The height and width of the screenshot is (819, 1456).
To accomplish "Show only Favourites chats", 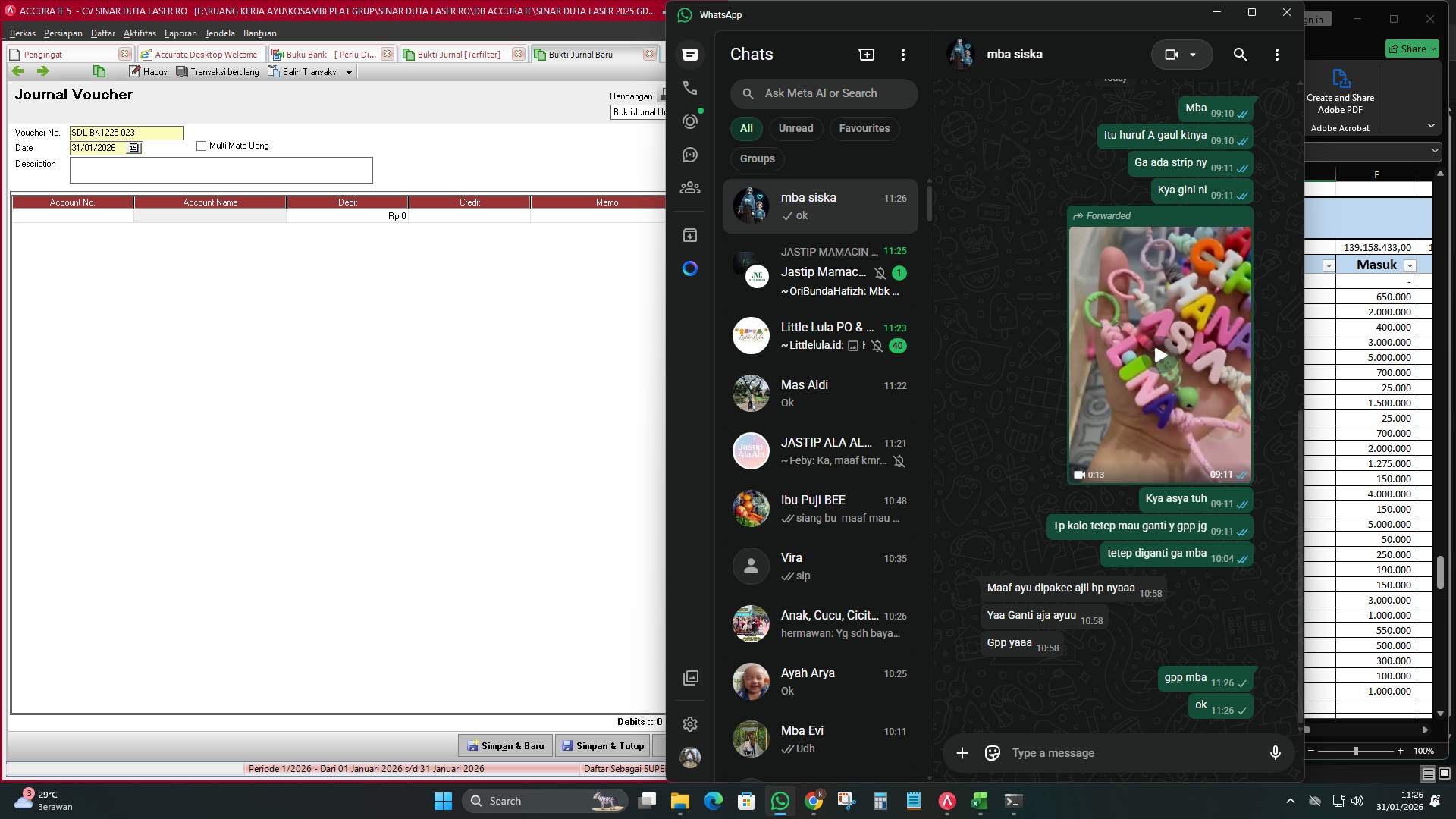I will 864,128.
